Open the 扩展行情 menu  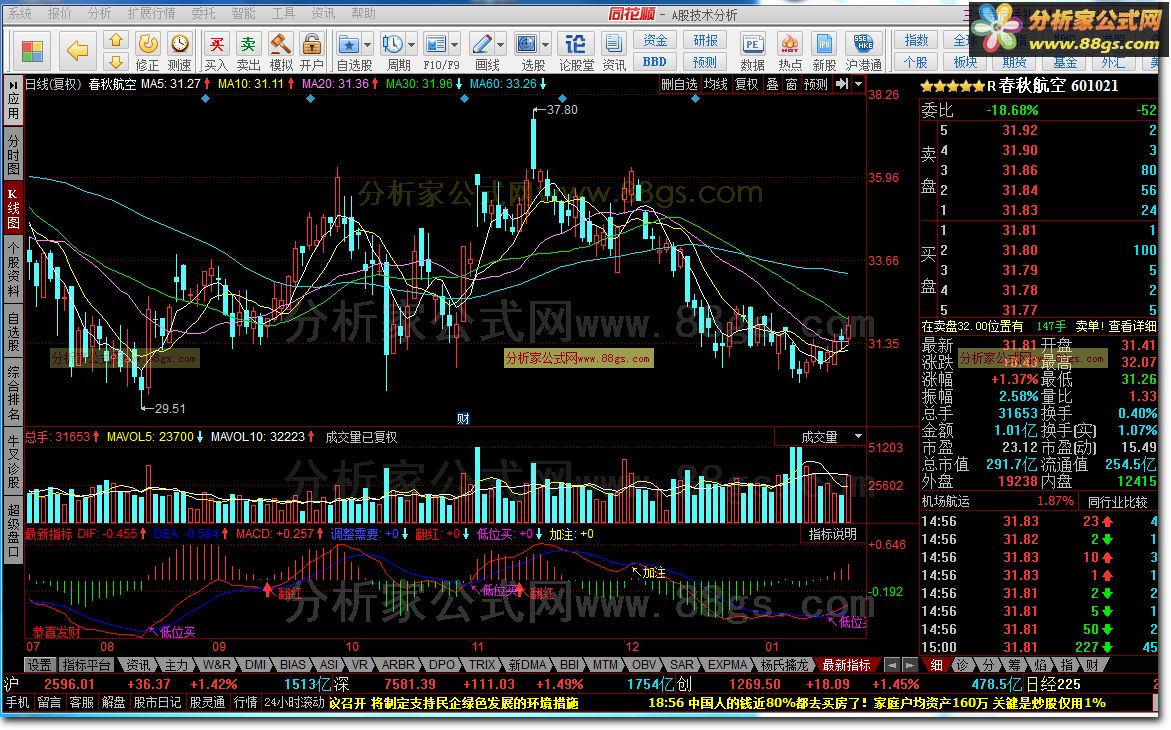click(x=151, y=13)
